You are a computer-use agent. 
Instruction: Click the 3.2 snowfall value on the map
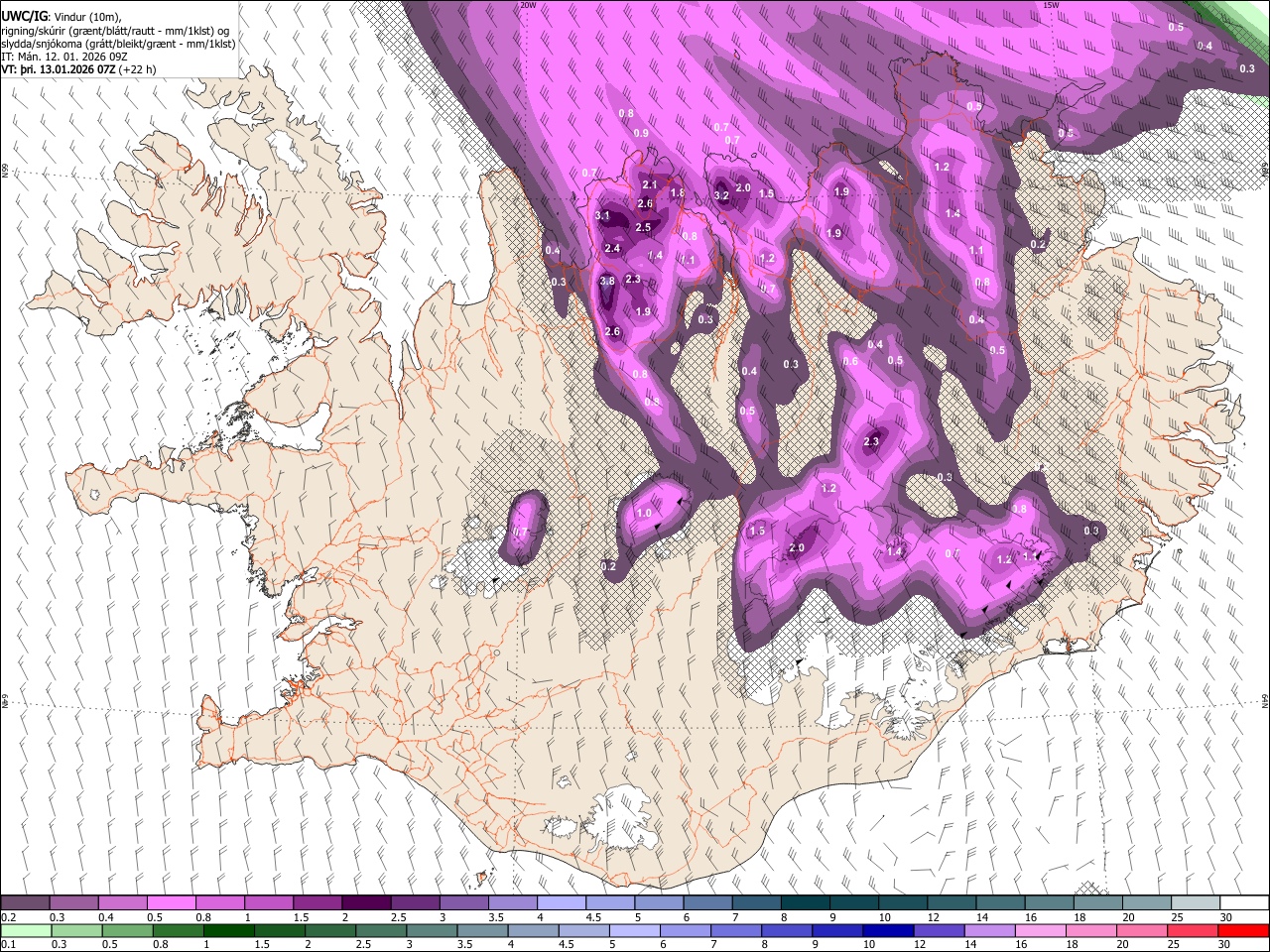pyautogui.click(x=721, y=195)
